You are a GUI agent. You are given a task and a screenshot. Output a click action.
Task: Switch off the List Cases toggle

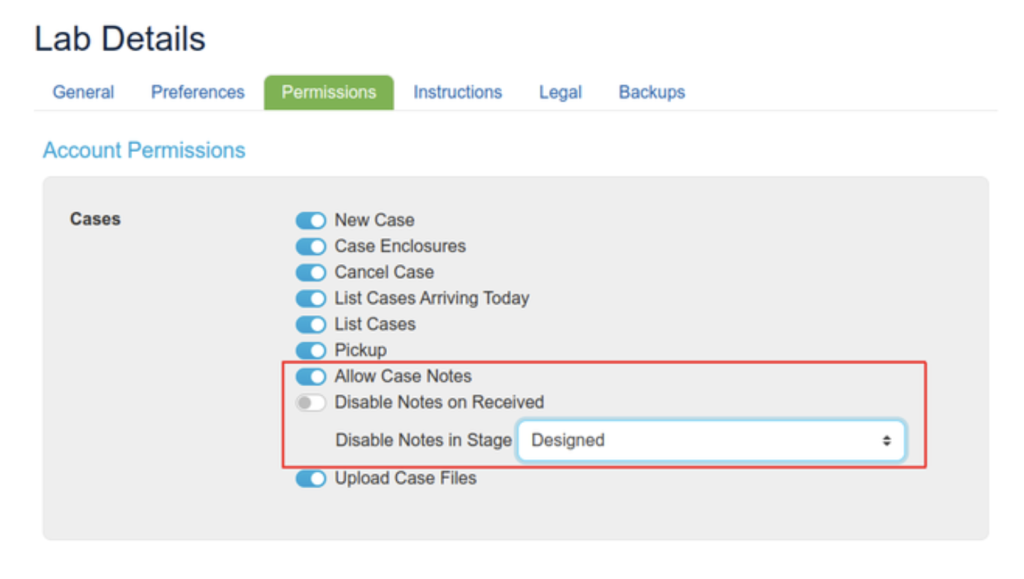(x=311, y=324)
